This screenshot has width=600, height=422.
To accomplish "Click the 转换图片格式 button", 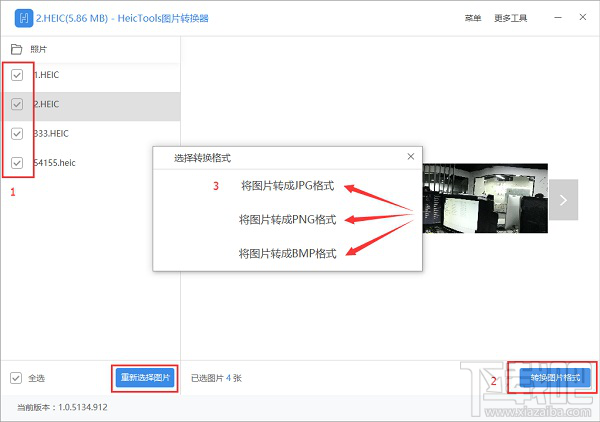I will point(555,378).
